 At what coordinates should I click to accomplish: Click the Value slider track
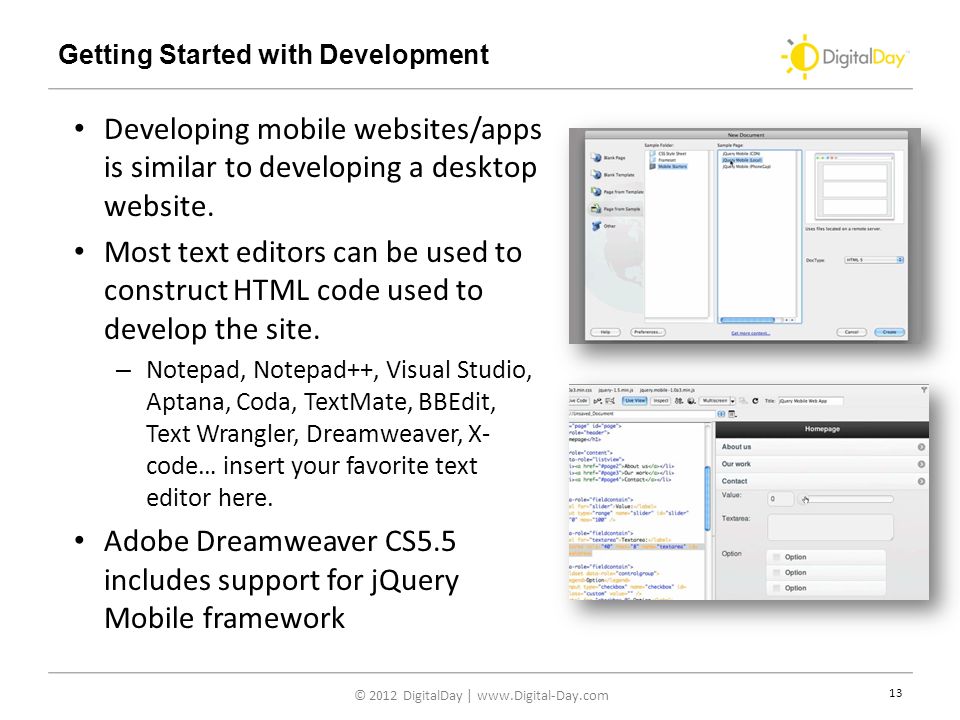tap(847, 499)
